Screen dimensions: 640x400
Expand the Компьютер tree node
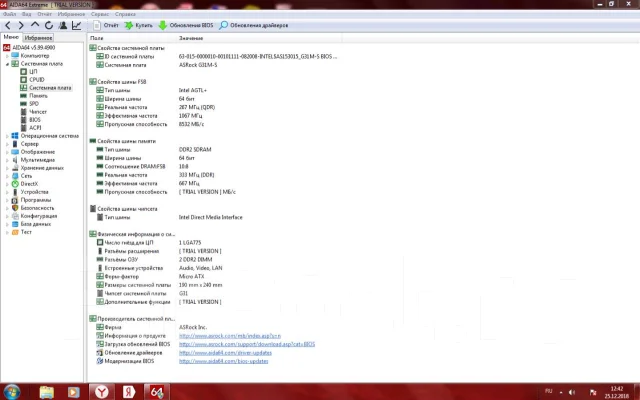click(x=7, y=56)
